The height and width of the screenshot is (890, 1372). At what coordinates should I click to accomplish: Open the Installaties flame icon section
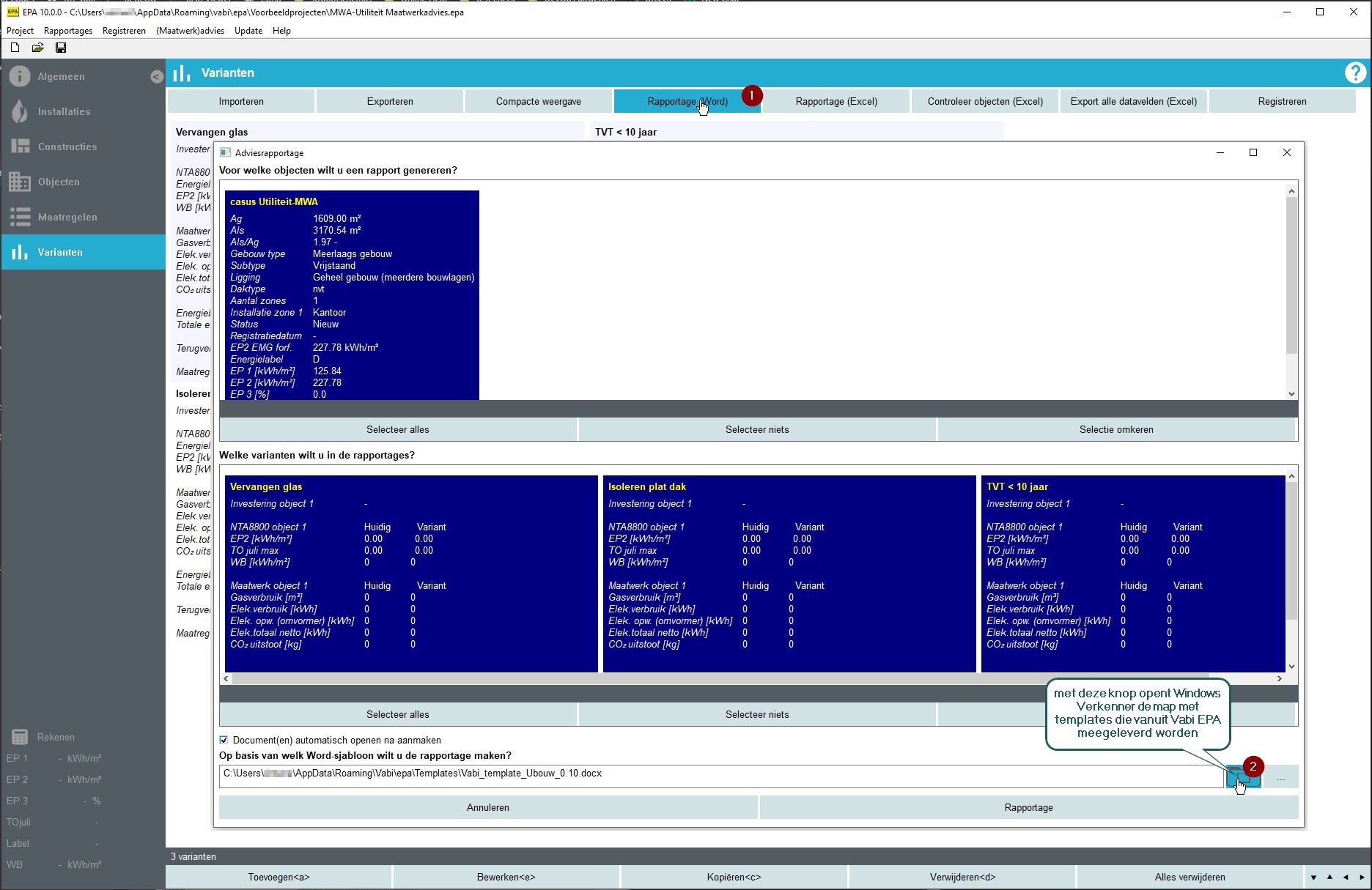[20, 111]
